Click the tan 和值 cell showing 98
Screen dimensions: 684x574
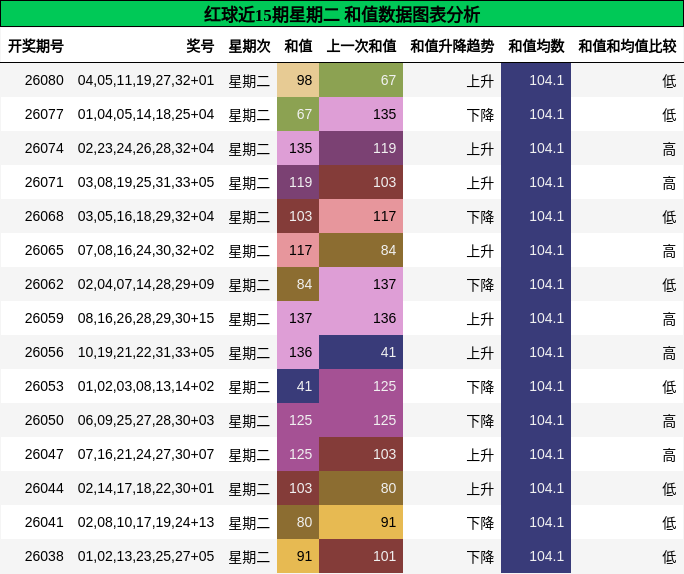[298, 80]
